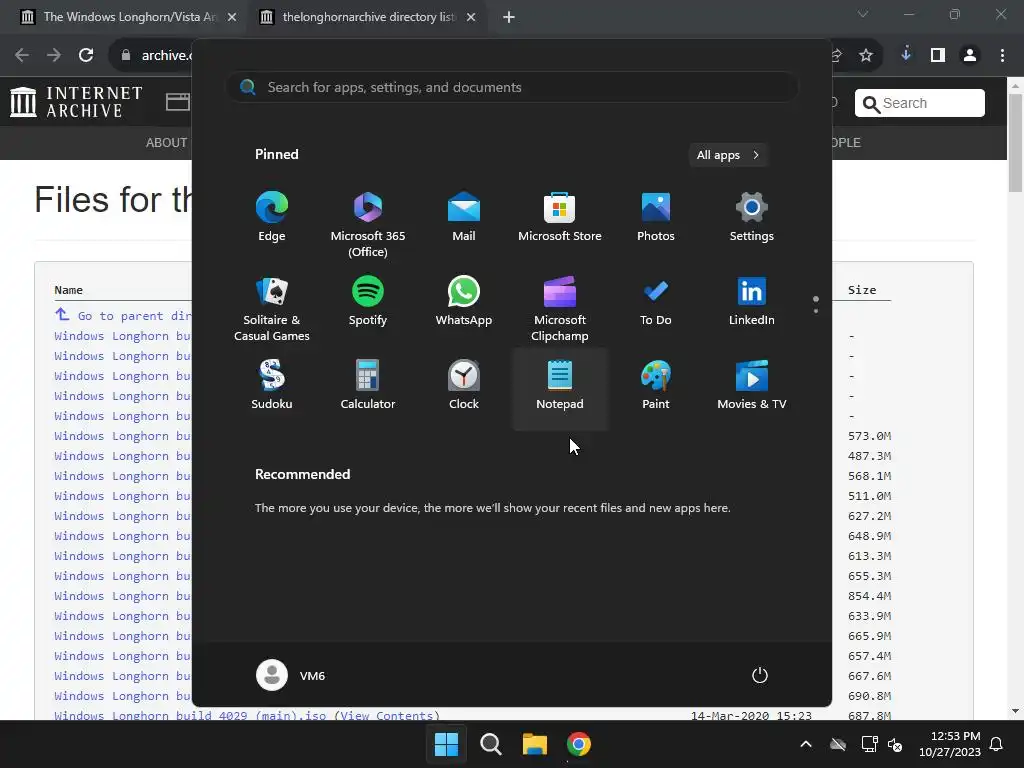The image size is (1024, 768).
Task: Open Microsoft Store
Action: click(x=560, y=217)
